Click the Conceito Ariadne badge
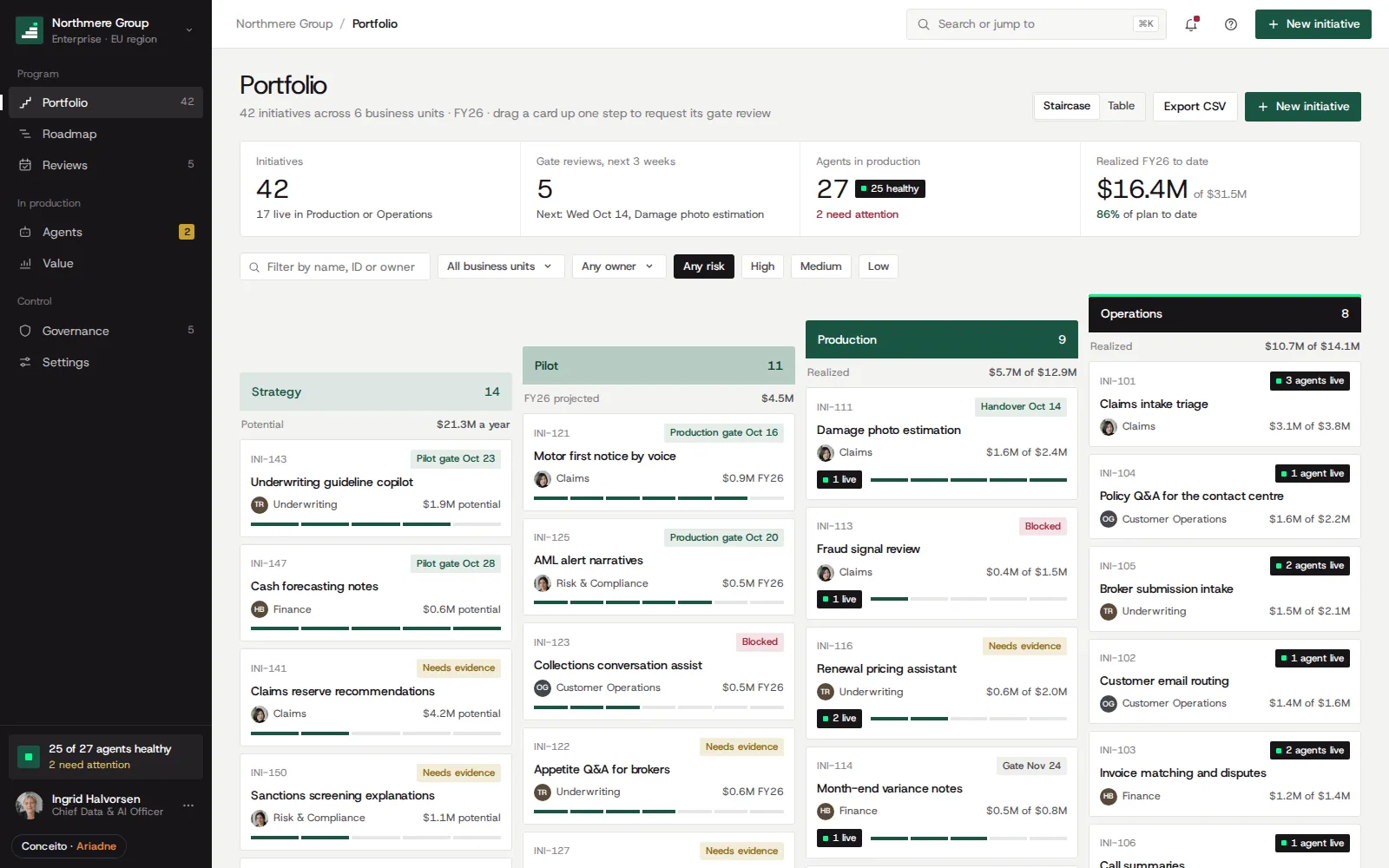 (69, 846)
